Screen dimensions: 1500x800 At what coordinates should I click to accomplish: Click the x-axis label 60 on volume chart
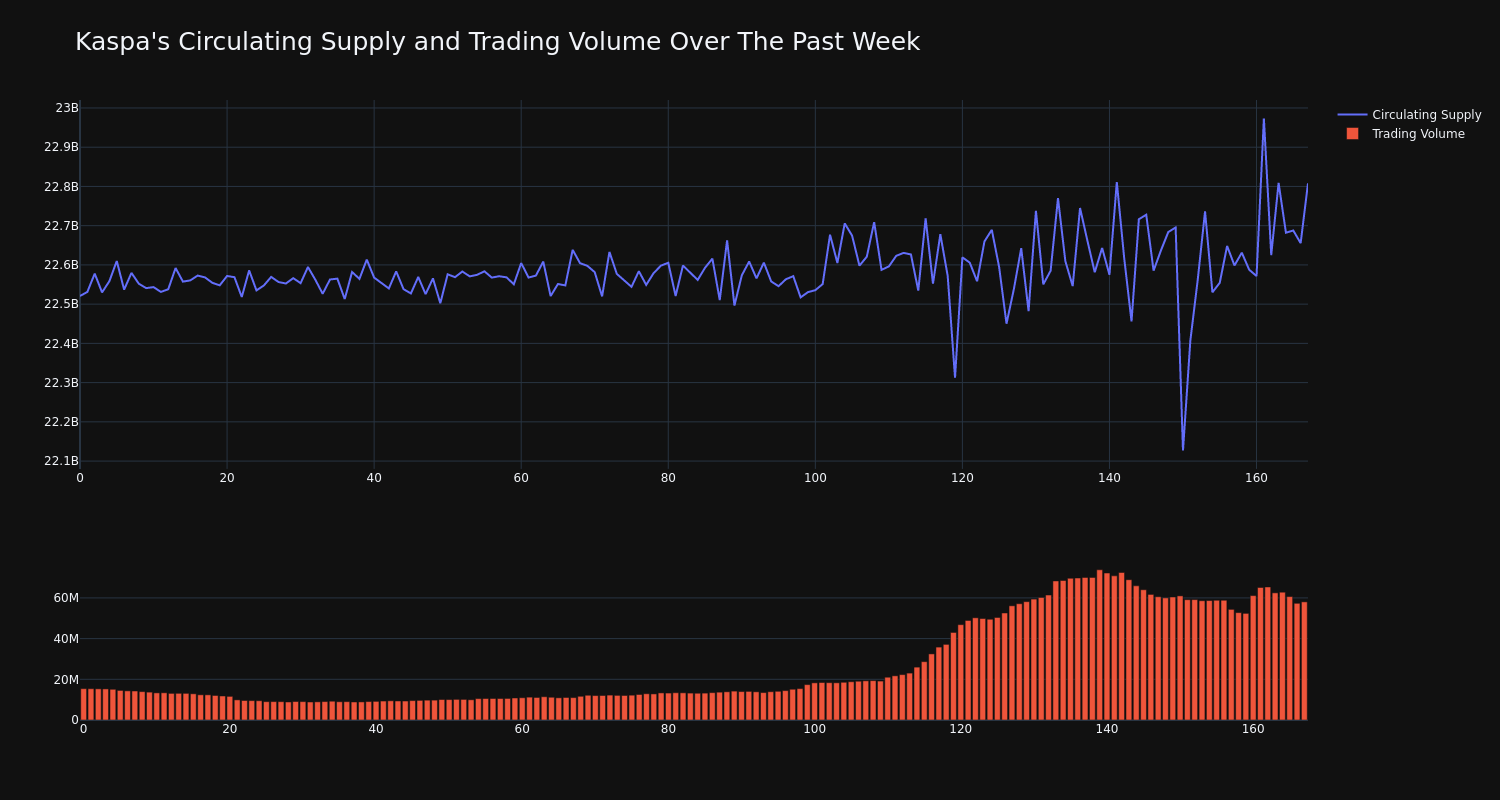click(x=522, y=729)
